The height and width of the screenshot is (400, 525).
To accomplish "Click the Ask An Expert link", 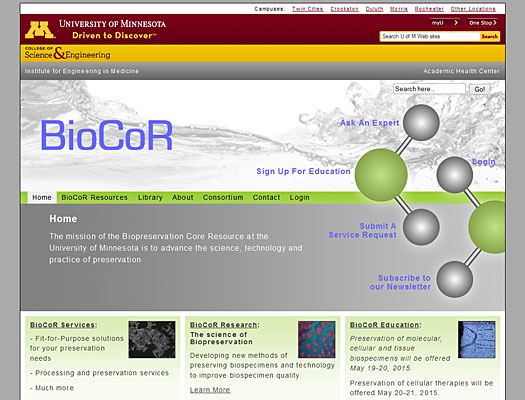I will (x=370, y=123).
